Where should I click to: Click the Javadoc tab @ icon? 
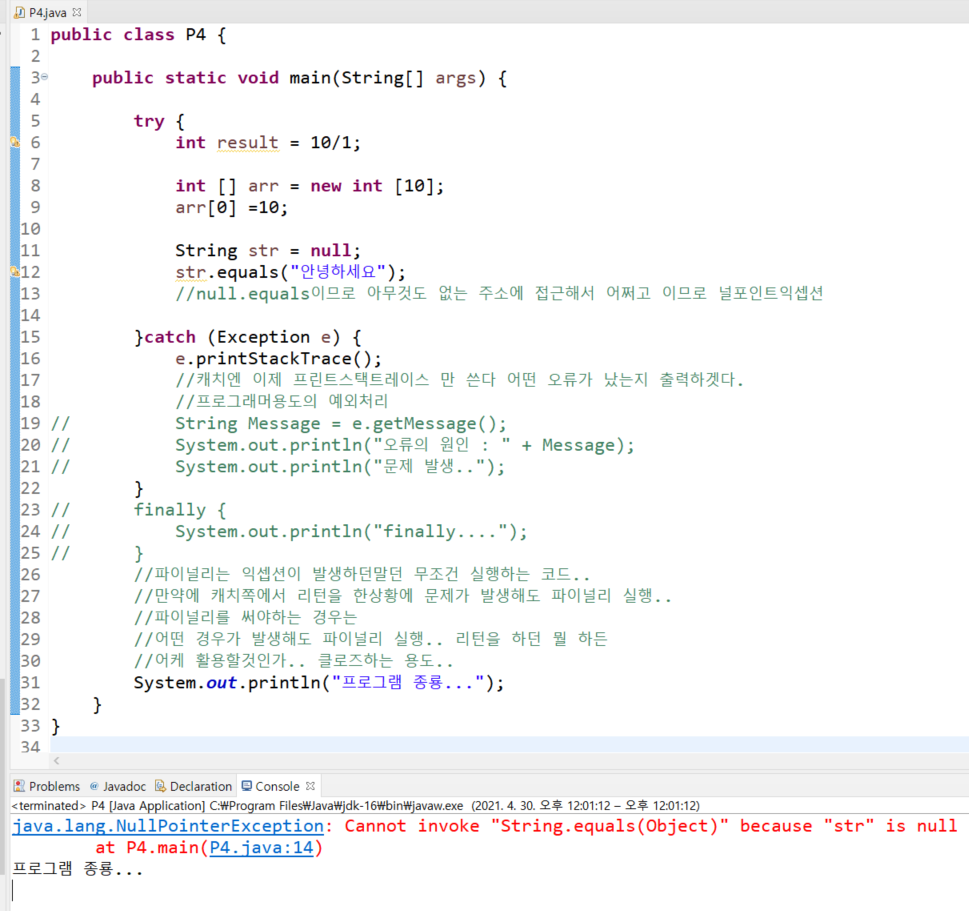click(x=94, y=786)
